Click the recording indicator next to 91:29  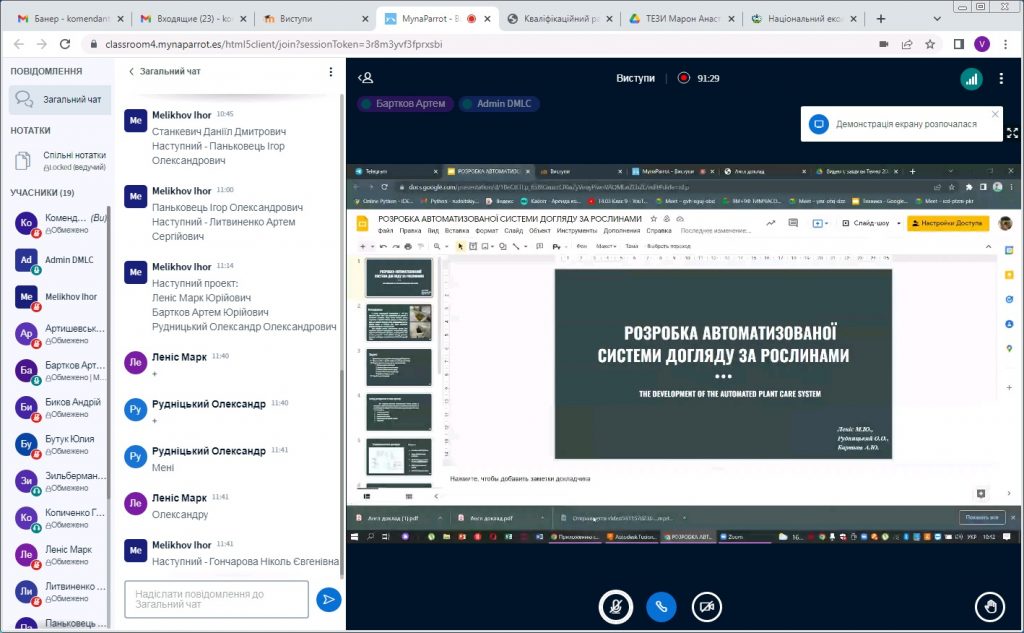pyautogui.click(x=684, y=78)
